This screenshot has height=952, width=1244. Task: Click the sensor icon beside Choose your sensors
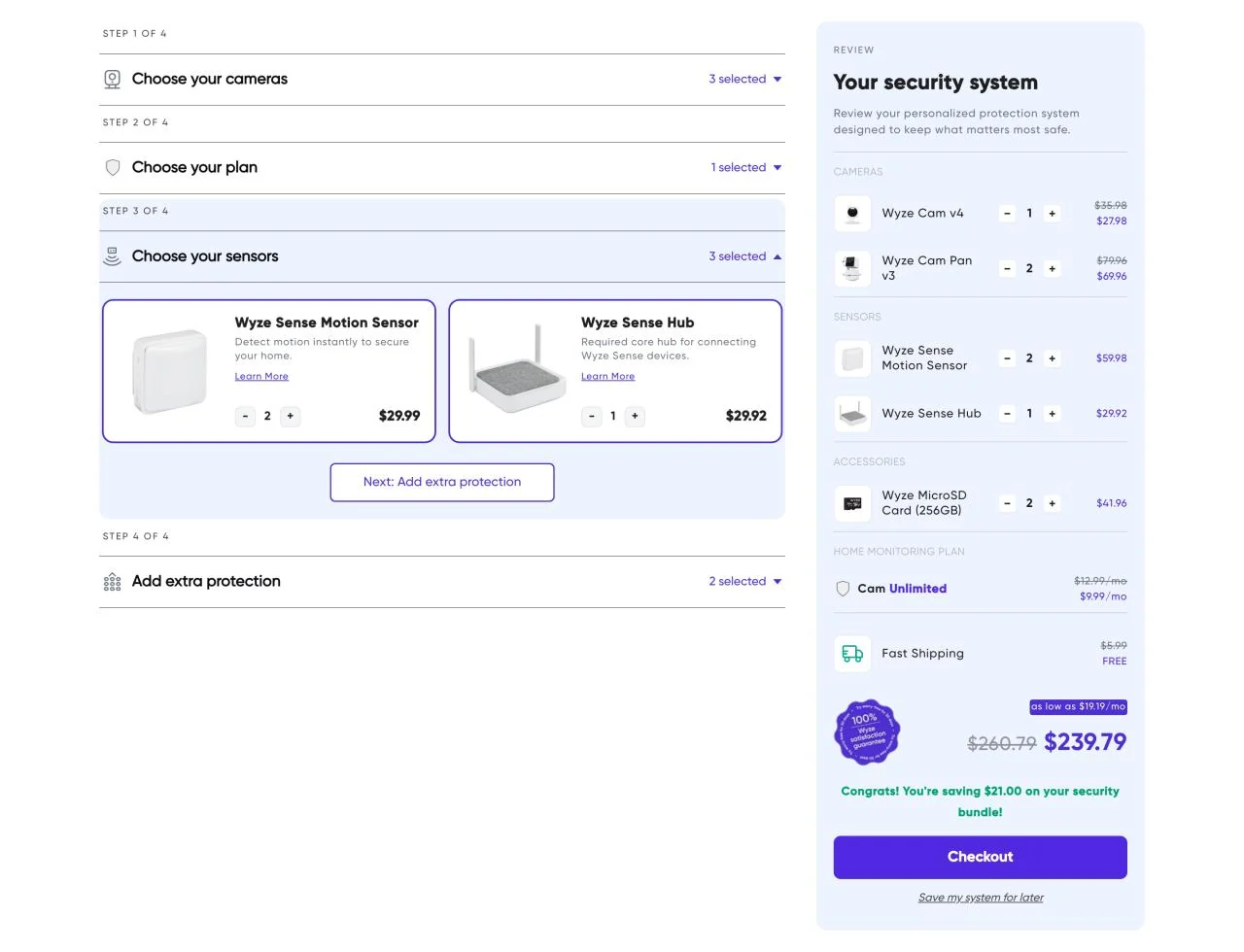(113, 256)
